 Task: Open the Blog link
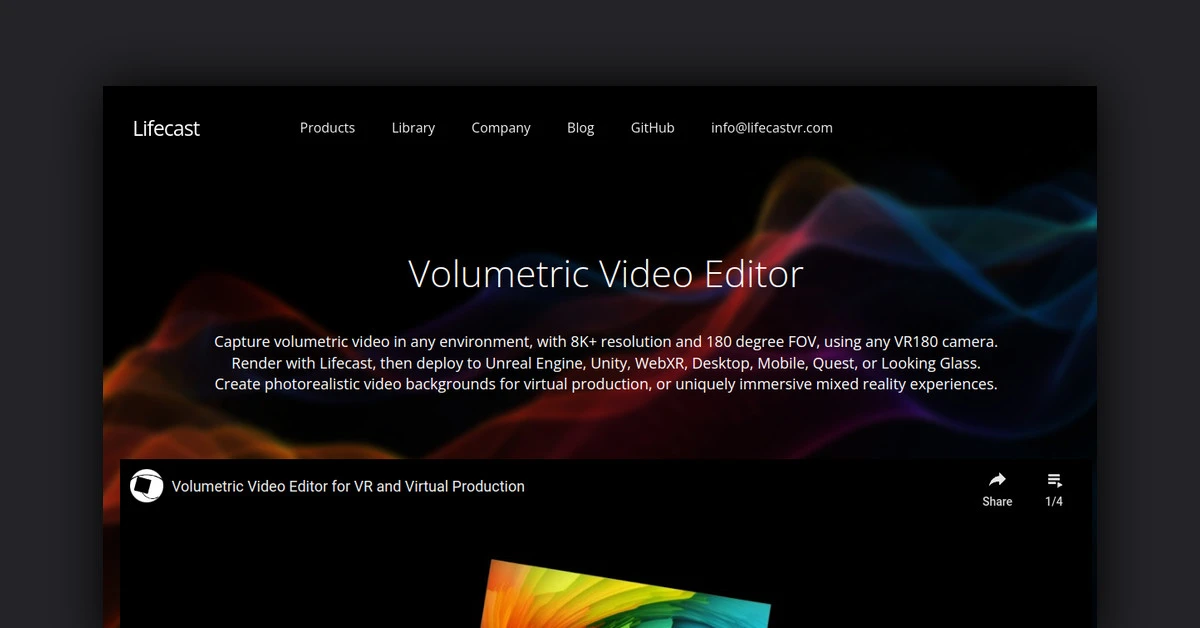tap(580, 128)
